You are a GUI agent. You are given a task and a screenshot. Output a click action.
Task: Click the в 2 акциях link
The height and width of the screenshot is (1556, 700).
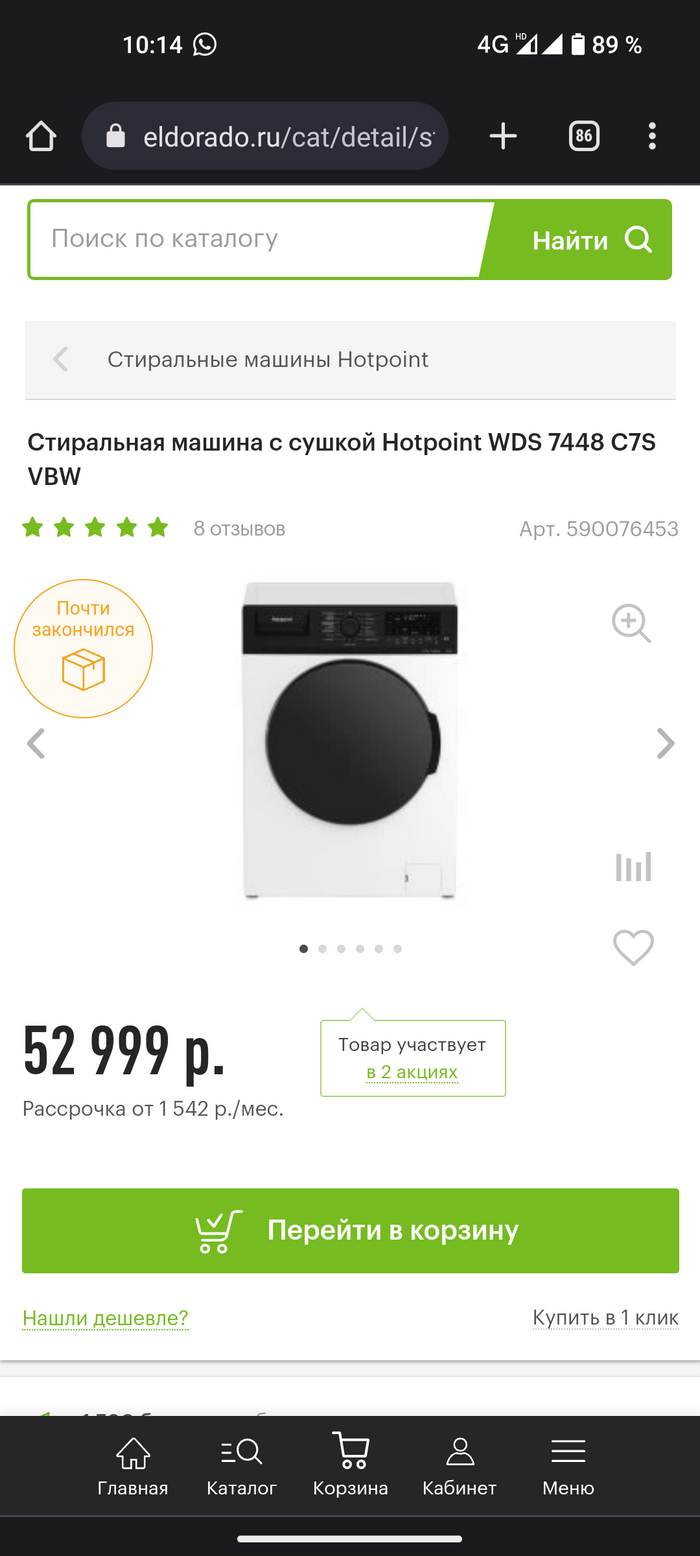point(412,1072)
